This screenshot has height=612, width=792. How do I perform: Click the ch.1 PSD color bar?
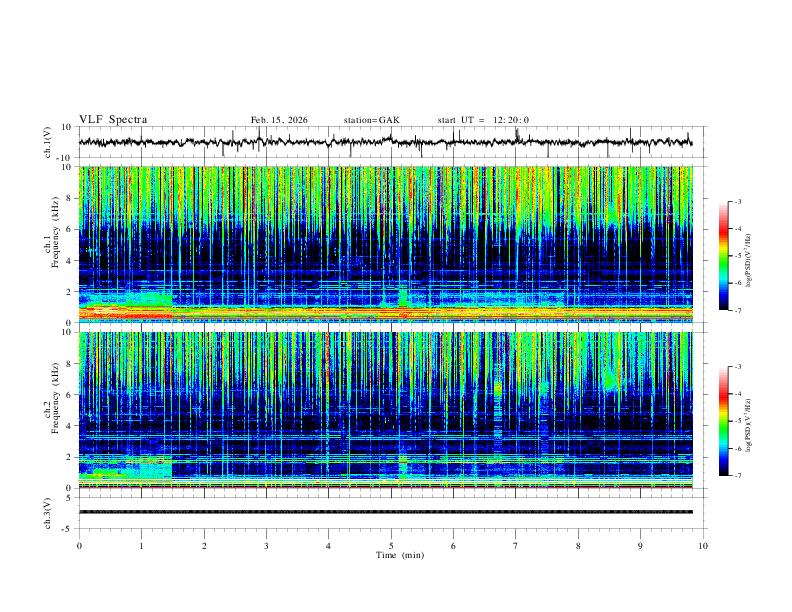pos(724,256)
